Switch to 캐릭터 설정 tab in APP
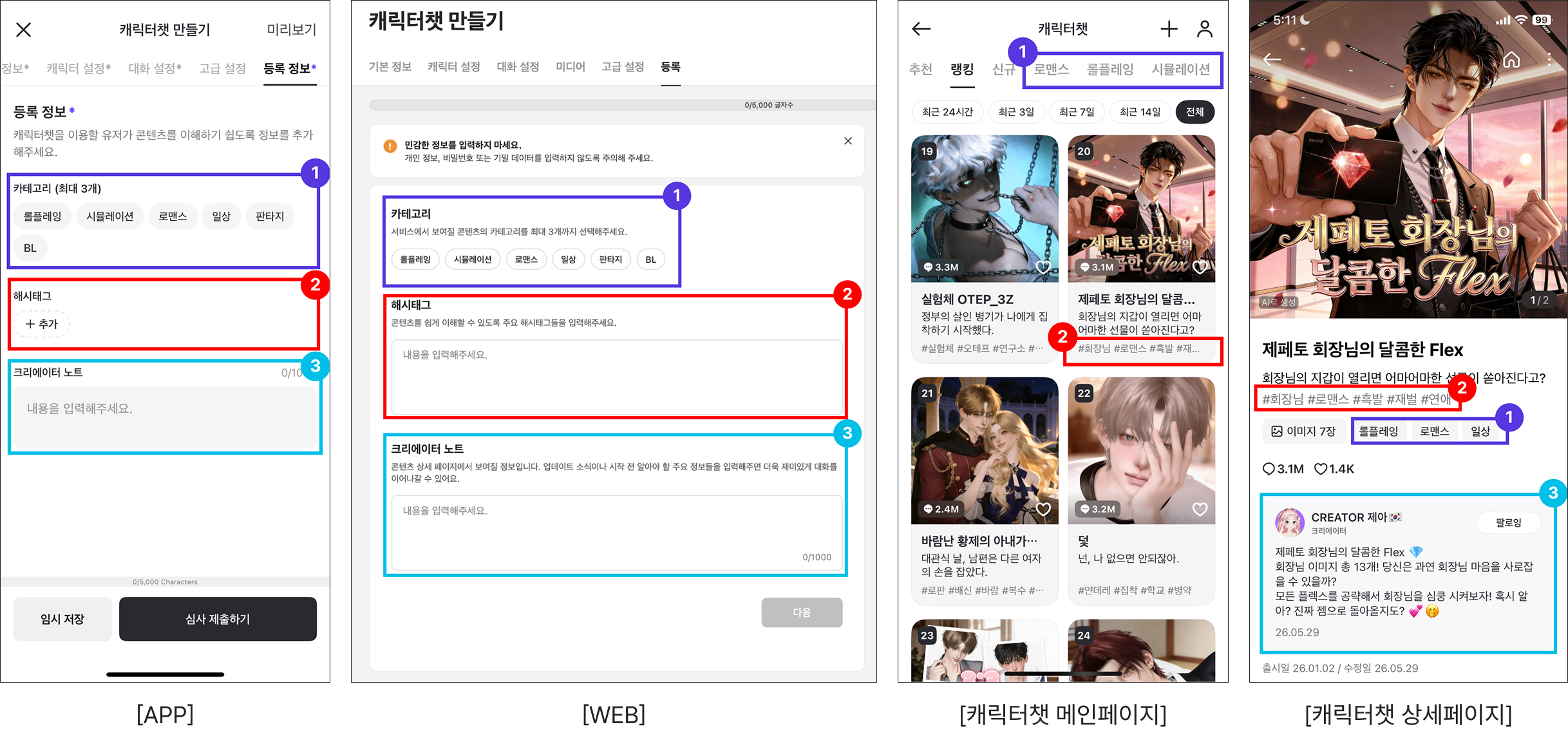 [x=79, y=68]
